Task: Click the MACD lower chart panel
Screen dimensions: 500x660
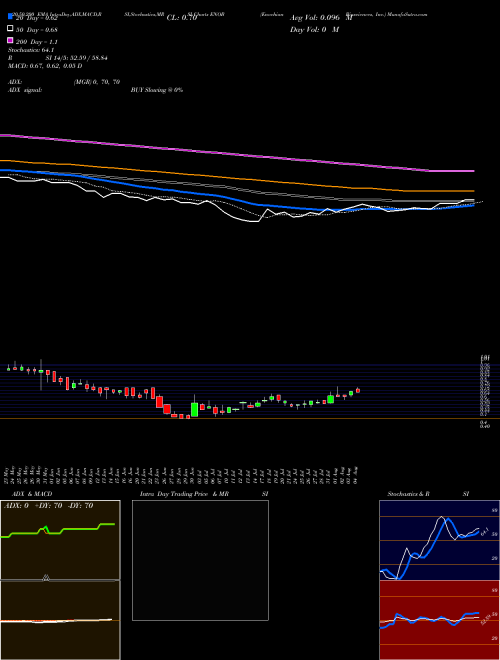Action: pyautogui.click(x=60, y=620)
